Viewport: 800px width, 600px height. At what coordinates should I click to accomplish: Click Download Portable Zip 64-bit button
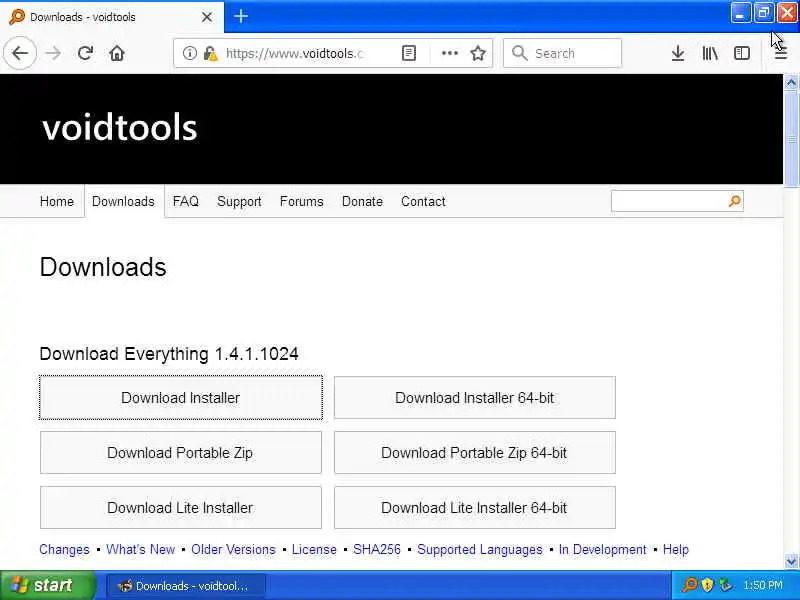pyautogui.click(x=474, y=453)
